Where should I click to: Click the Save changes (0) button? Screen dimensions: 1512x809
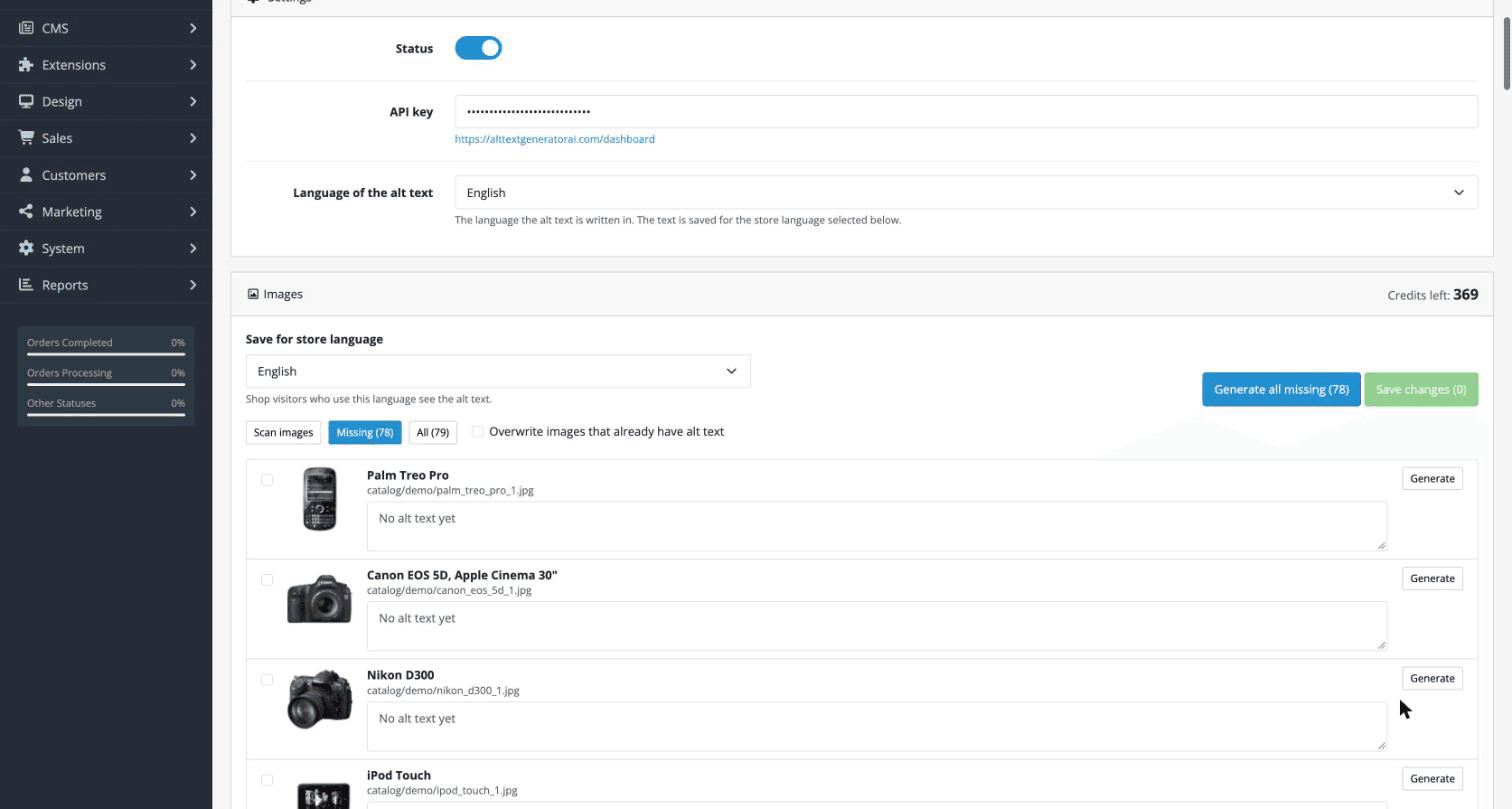[x=1421, y=389]
